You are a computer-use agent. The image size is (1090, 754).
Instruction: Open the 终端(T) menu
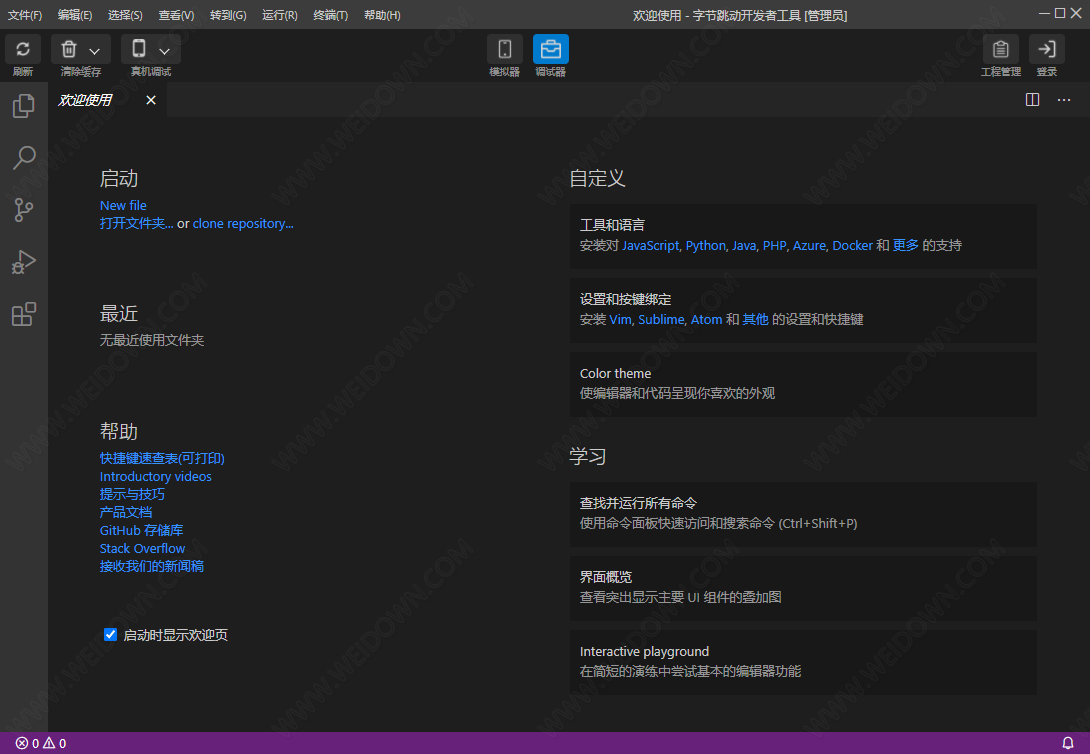tap(330, 15)
